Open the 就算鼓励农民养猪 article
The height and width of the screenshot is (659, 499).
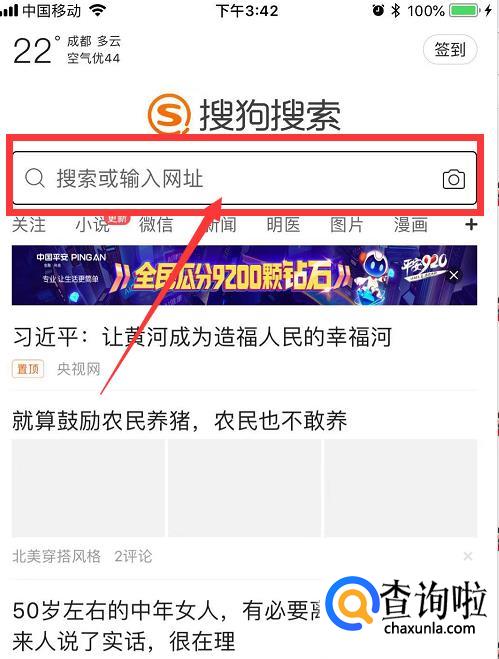180,421
